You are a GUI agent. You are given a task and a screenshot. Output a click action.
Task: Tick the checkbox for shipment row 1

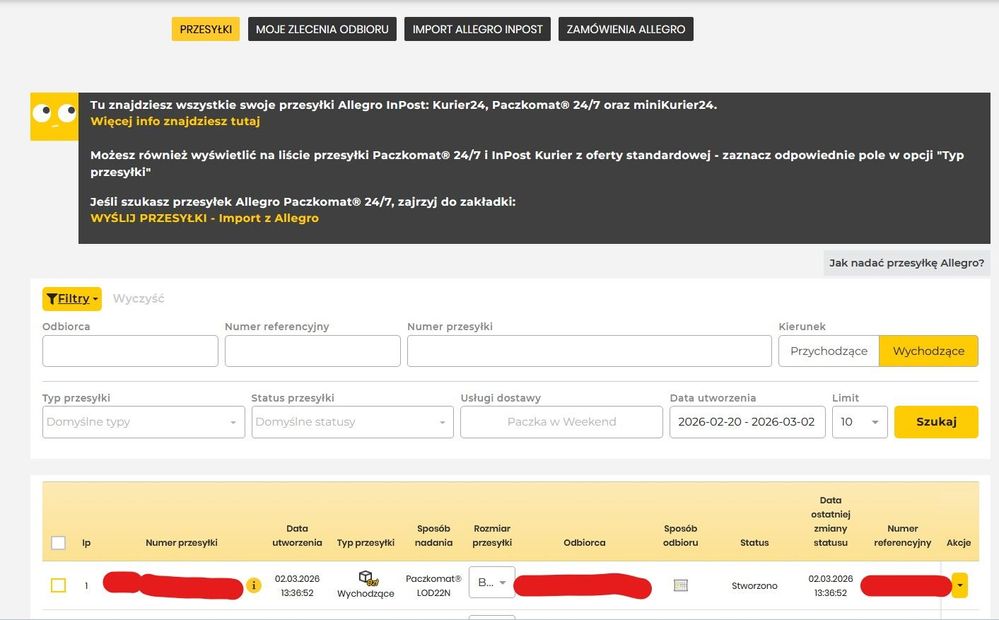(x=57, y=586)
